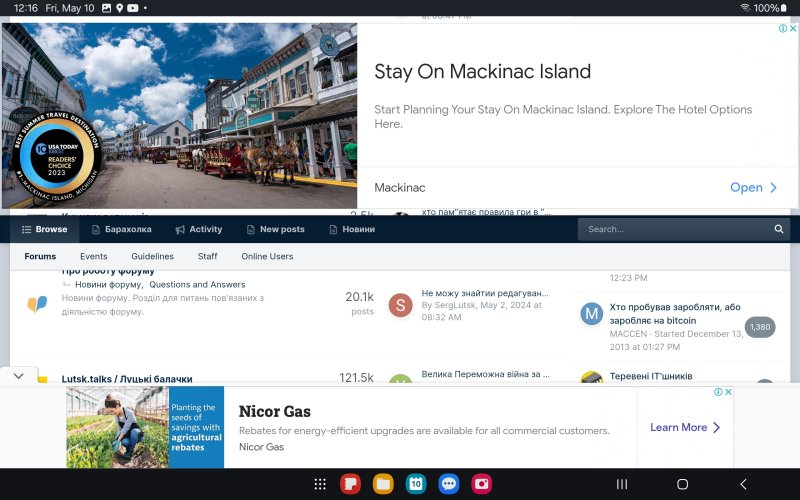800x500 pixels.
Task: Click the magnifier search icon
Action: click(779, 230)
